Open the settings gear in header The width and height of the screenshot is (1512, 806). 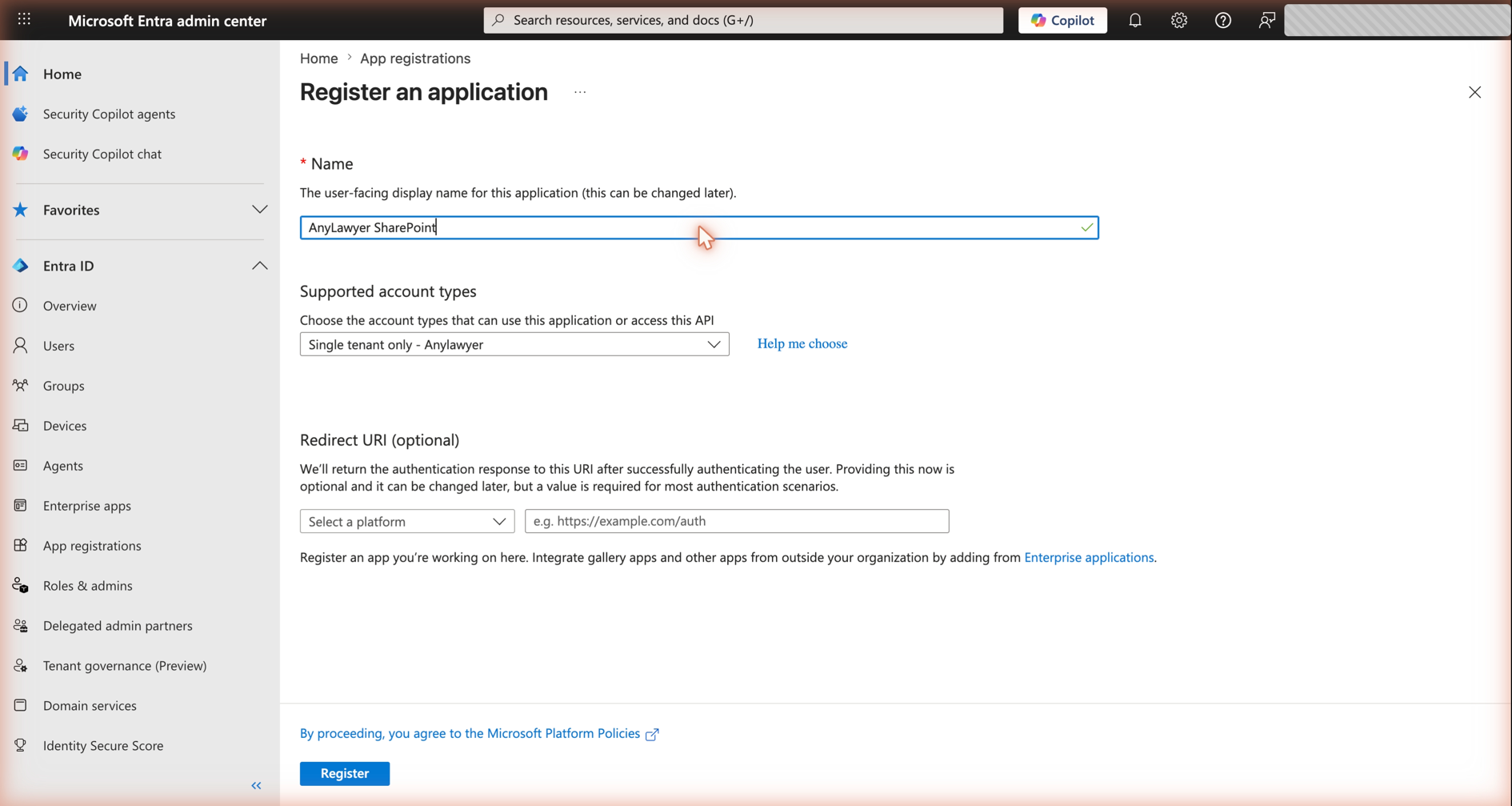click(1179, 20)
